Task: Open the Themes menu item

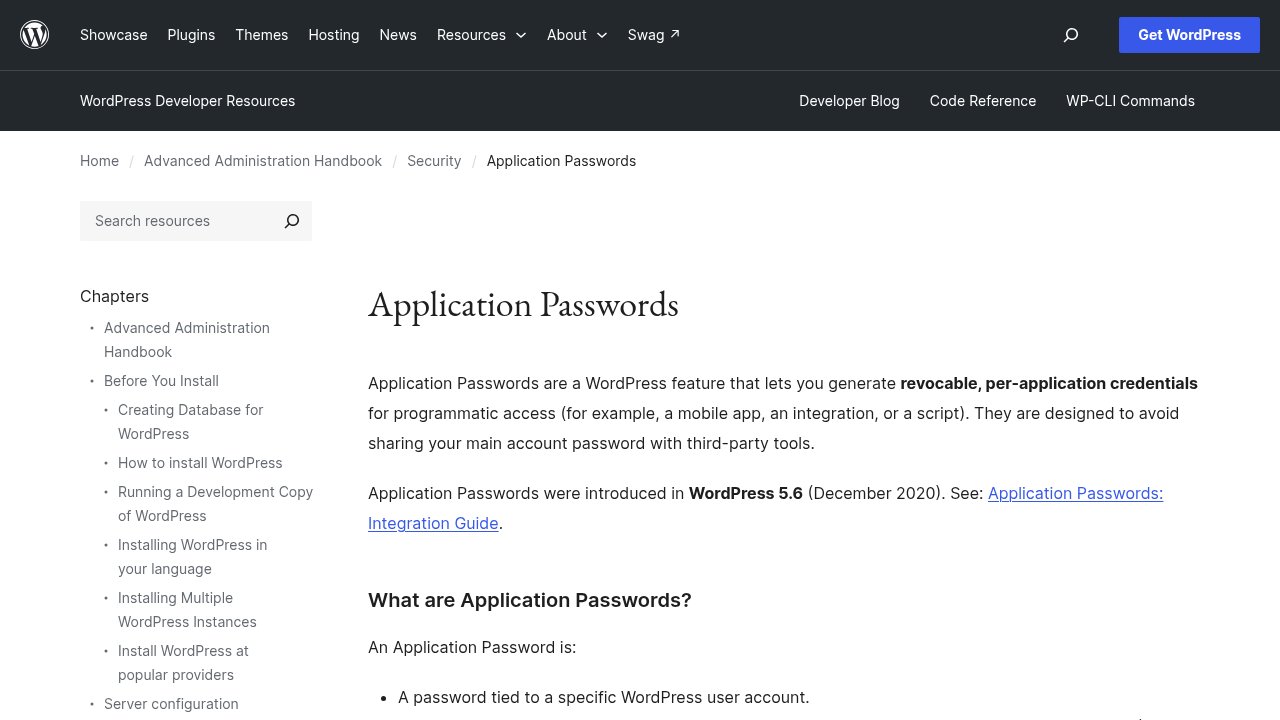Action: [262, 35]
